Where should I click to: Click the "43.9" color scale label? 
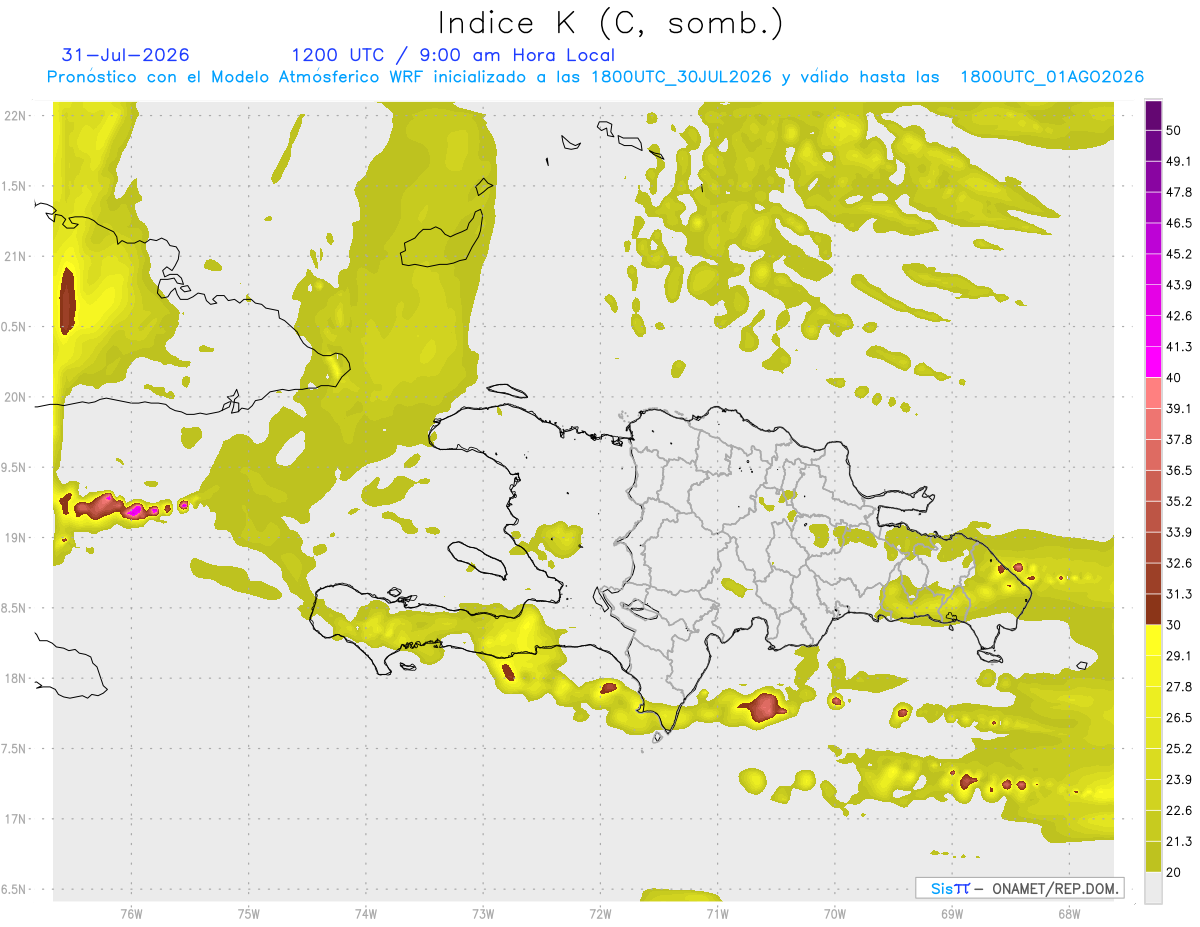(1179, 285)
